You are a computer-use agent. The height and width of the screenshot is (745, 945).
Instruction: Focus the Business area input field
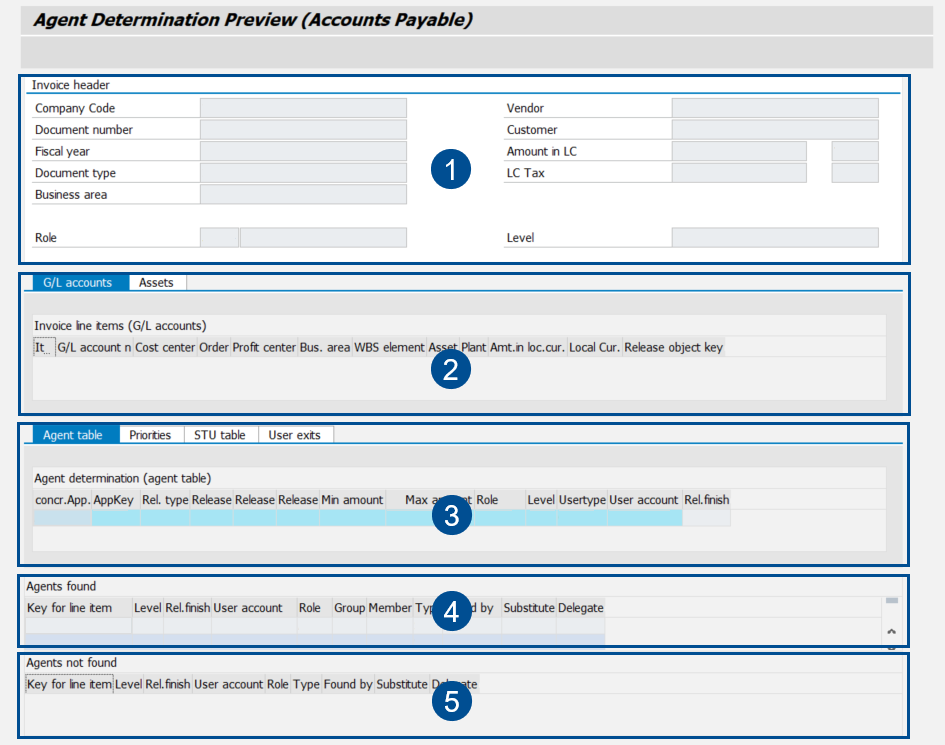pyautogui.click(x=303, y=194)
